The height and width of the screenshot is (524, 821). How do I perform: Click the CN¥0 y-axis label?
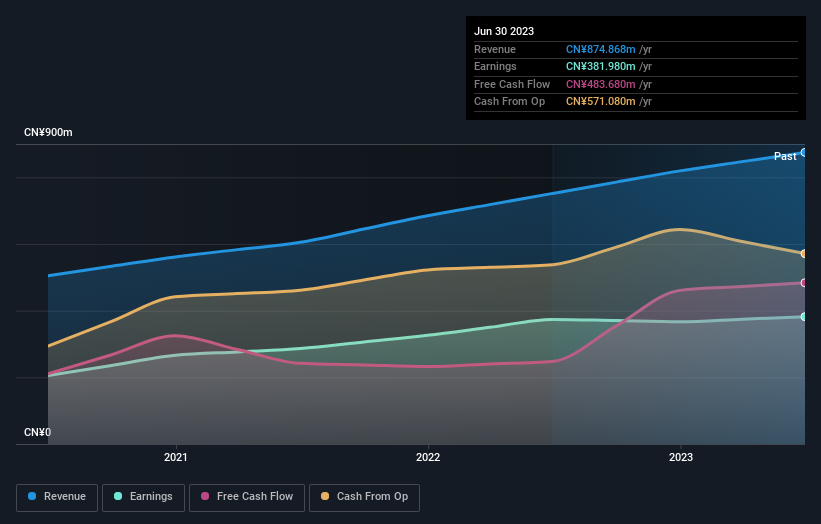tap(38, 432)
